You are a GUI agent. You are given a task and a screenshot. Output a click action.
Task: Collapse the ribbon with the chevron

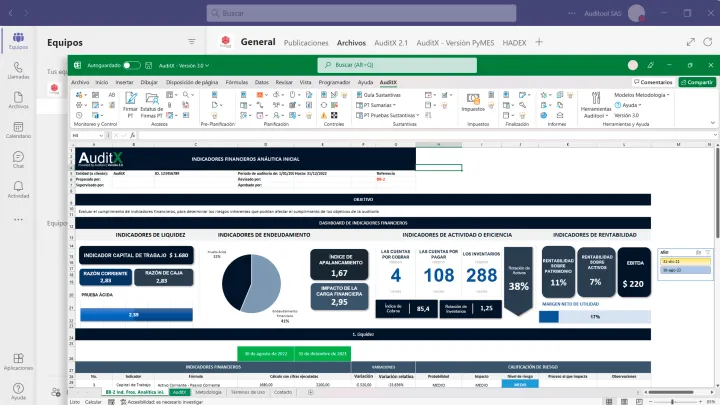click(713, 123)
